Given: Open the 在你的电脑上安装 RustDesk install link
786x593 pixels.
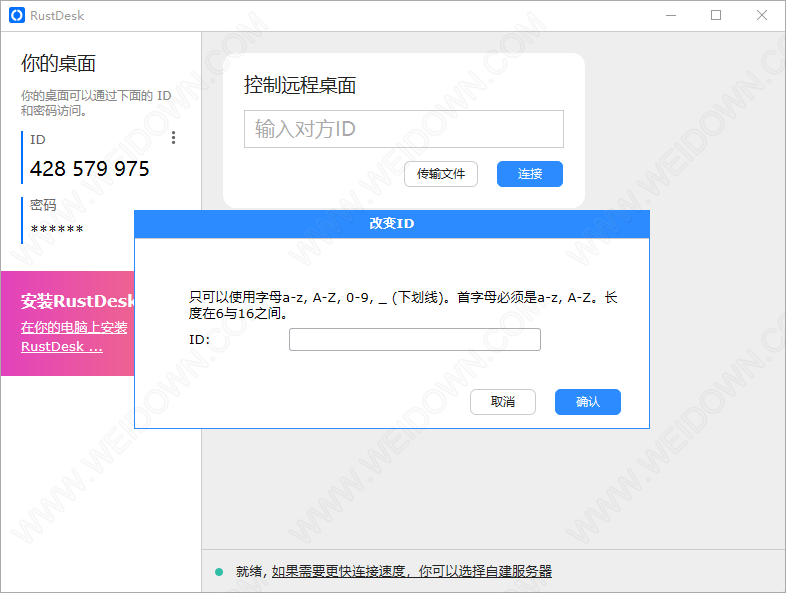Looking at the screenshot, I should pyautogui.click(x=74, y=337).
